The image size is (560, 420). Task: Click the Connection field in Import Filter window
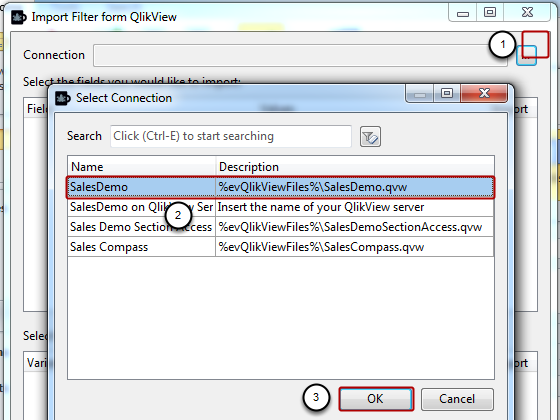pos(300,55)
